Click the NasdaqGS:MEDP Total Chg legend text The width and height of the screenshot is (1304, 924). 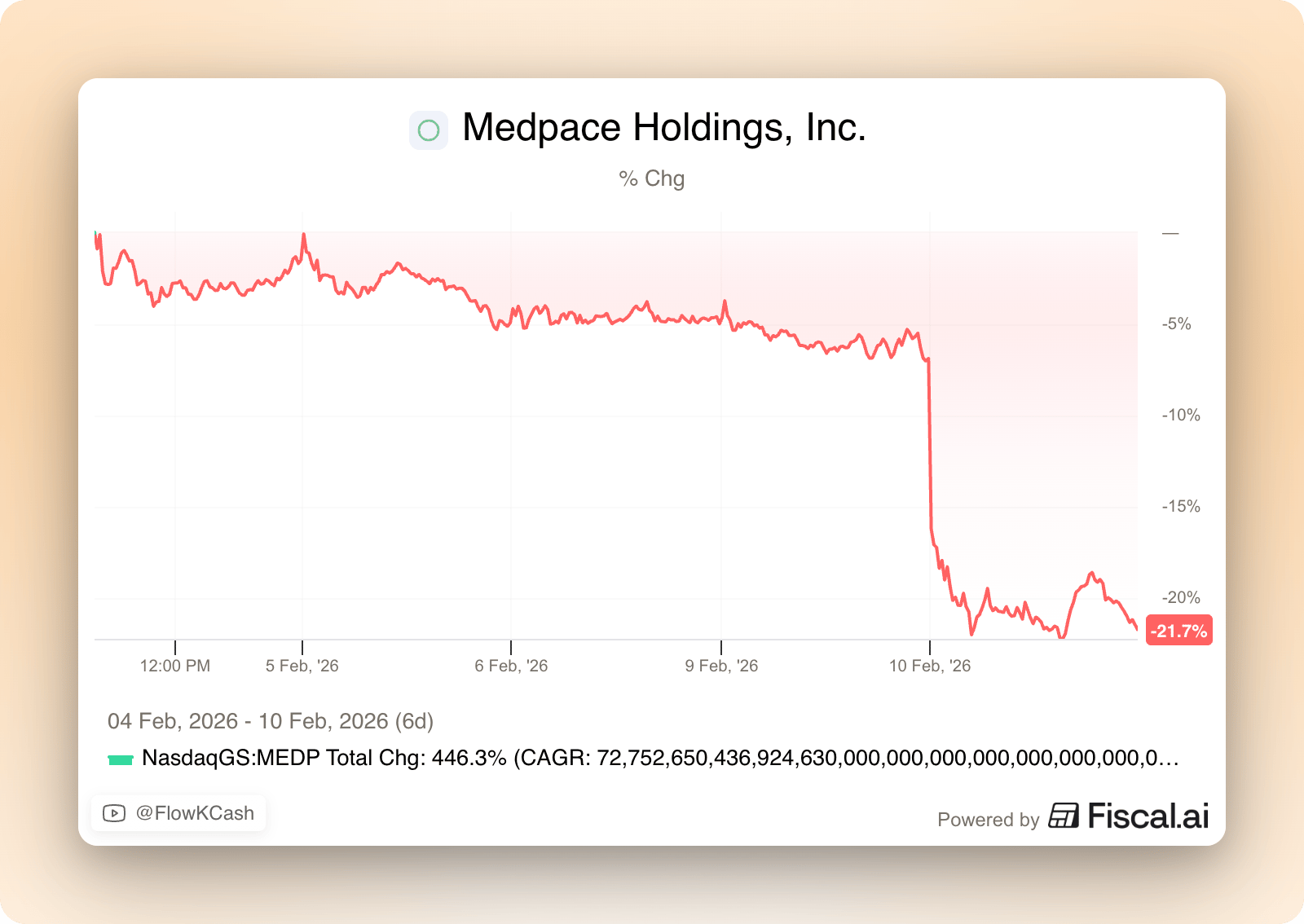click(660, 759)
